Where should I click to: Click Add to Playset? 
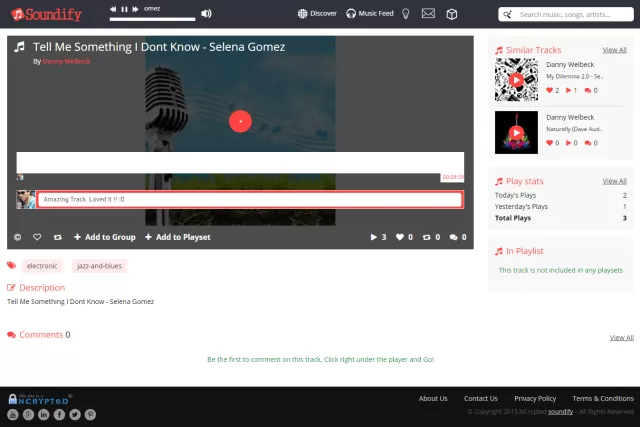[x=178, y=237]
